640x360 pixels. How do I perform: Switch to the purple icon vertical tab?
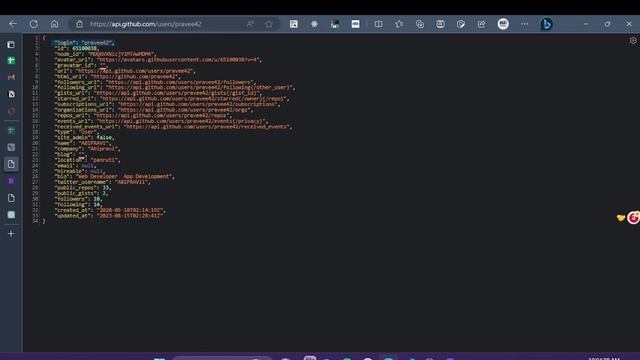point(11,181)
